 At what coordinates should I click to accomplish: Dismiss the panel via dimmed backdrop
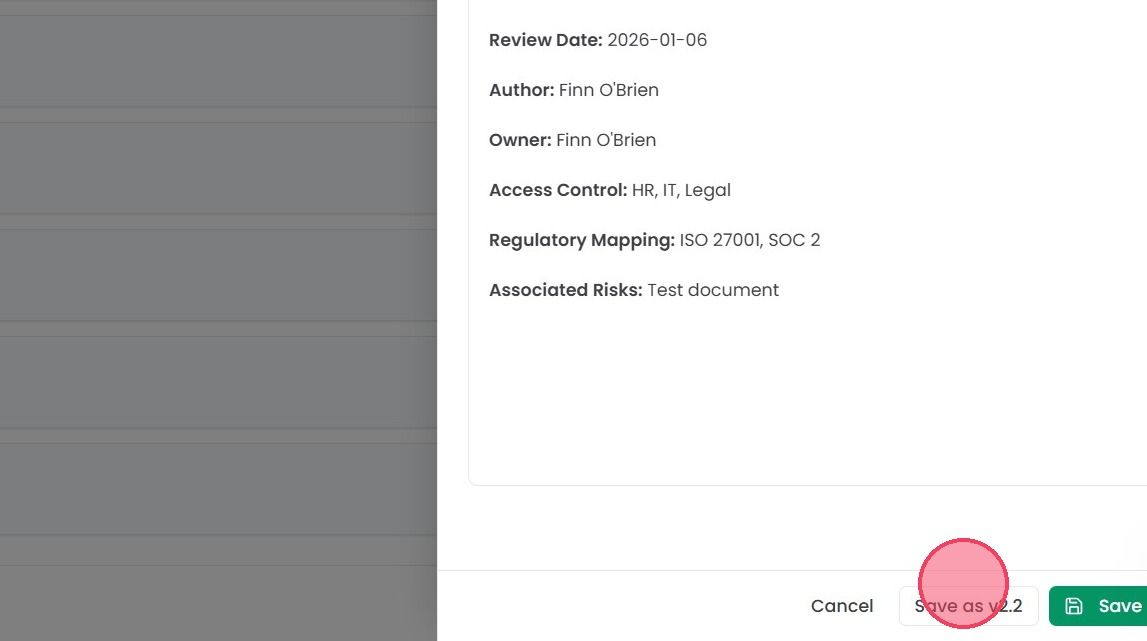tap(218, 320)
